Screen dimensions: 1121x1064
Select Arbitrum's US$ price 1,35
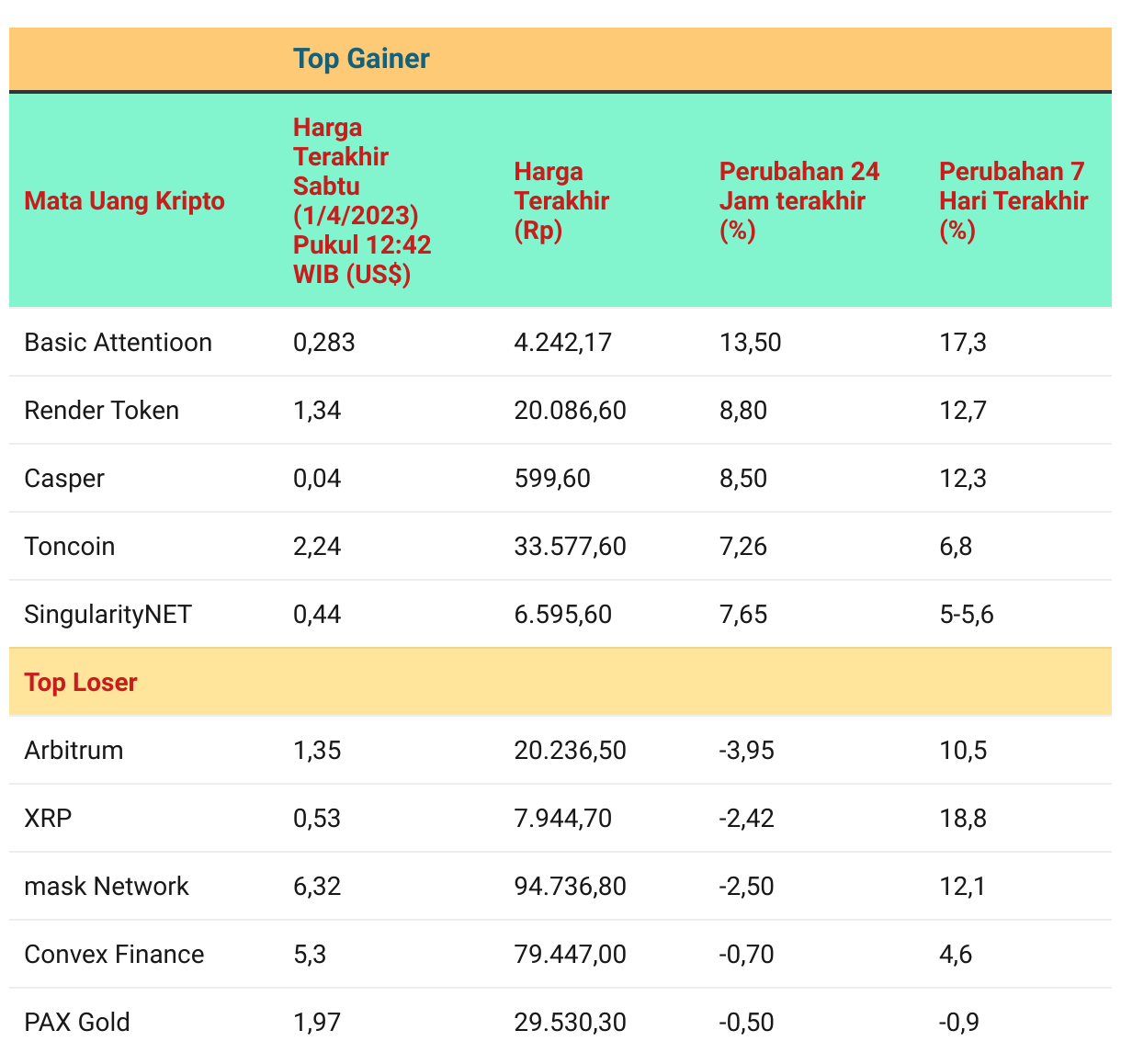317,751
